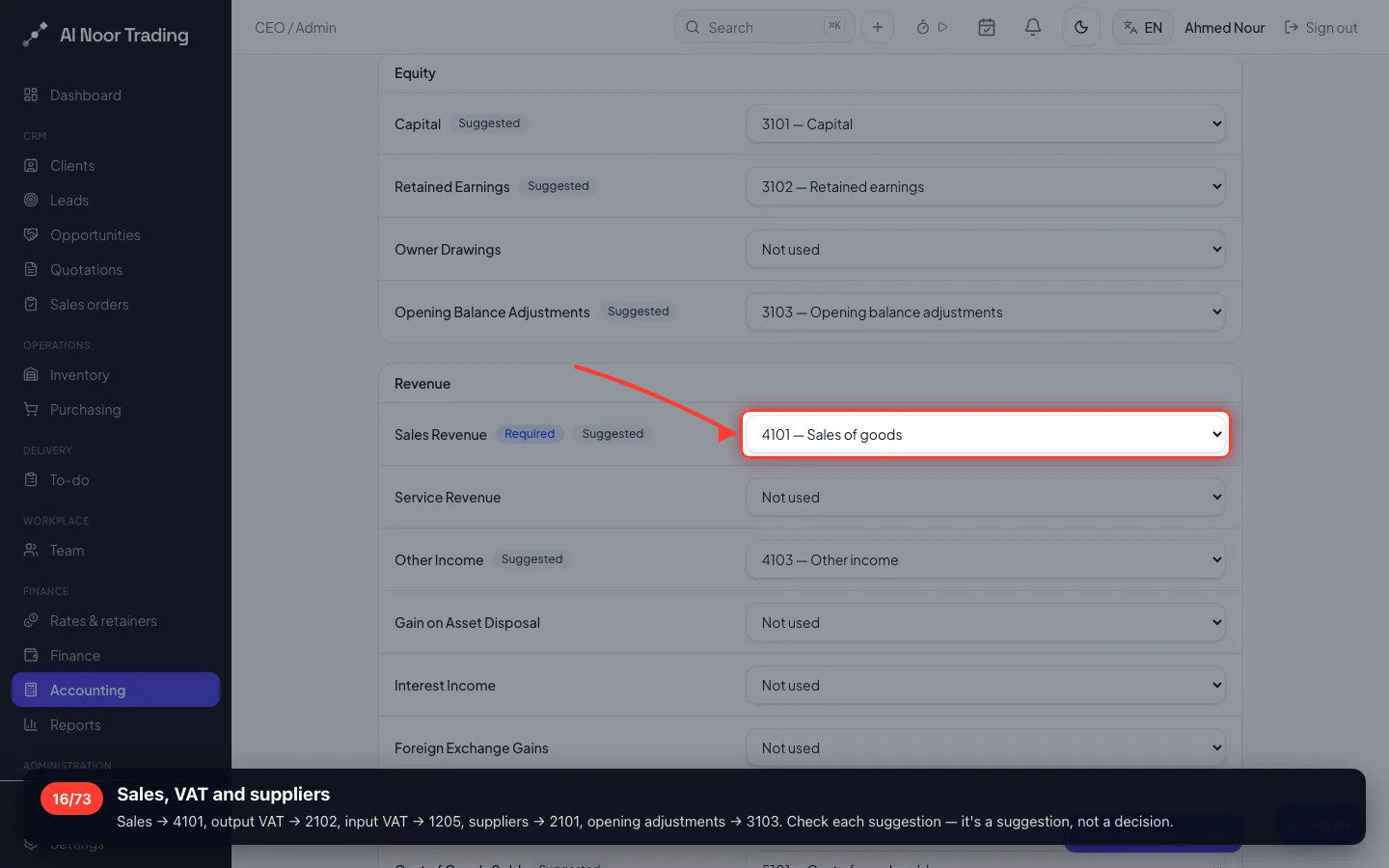Click the Reports chart icon

(x=31, y=724)
